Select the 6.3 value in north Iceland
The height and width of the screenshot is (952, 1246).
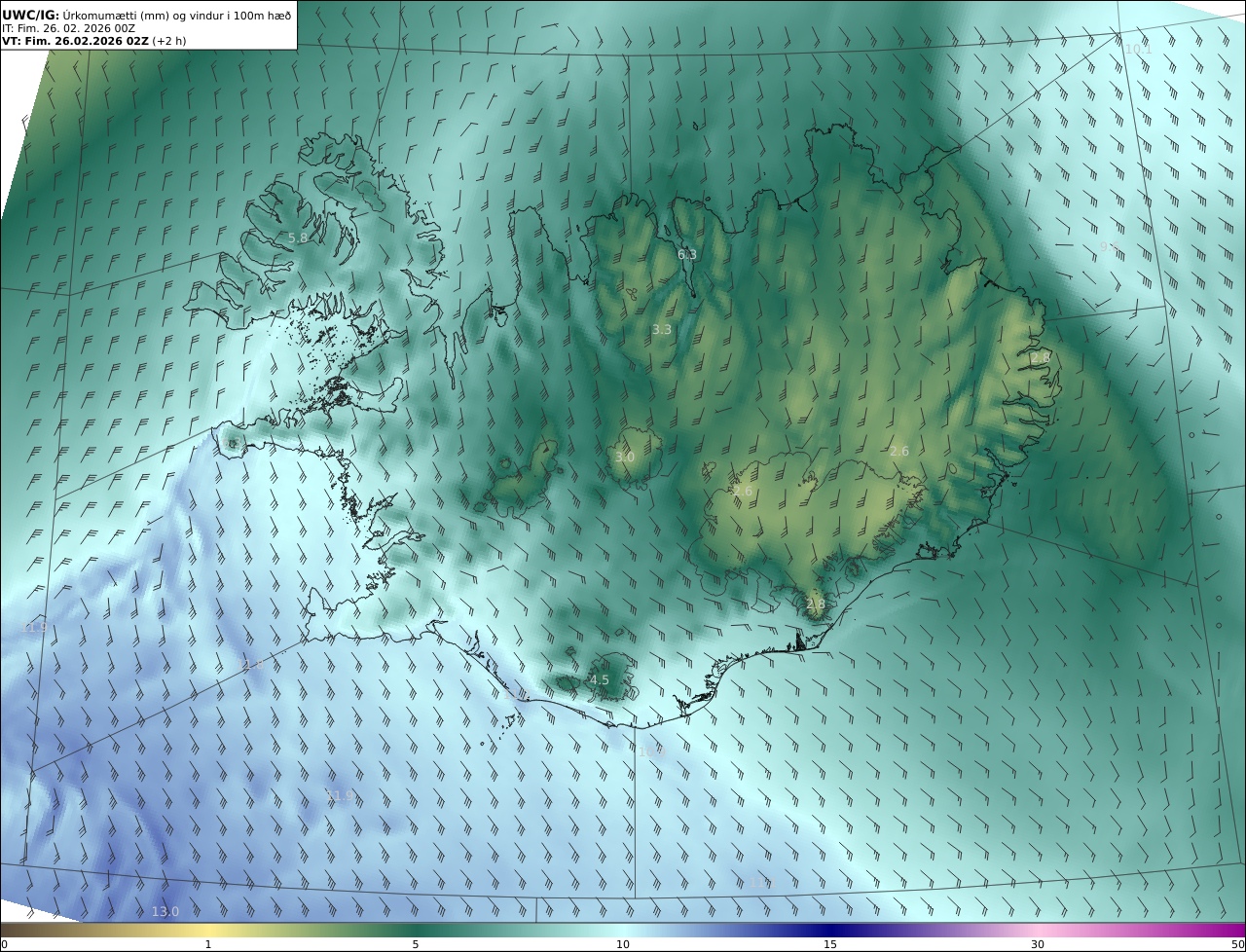coord(687,255)
